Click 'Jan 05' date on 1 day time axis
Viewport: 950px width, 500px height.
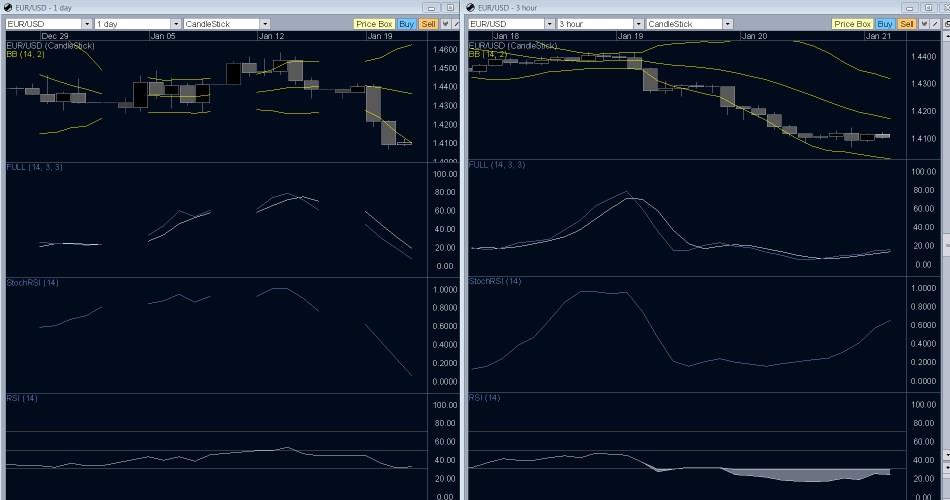(x=162, y=36)
